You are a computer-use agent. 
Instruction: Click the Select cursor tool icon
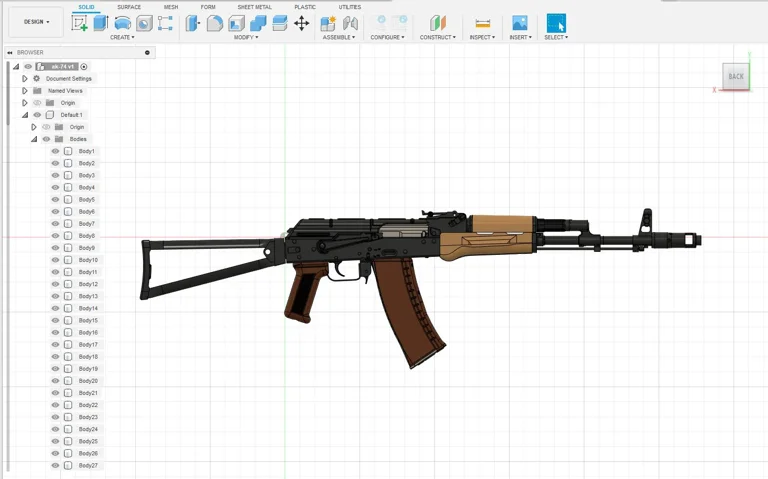tap(556, 23)
